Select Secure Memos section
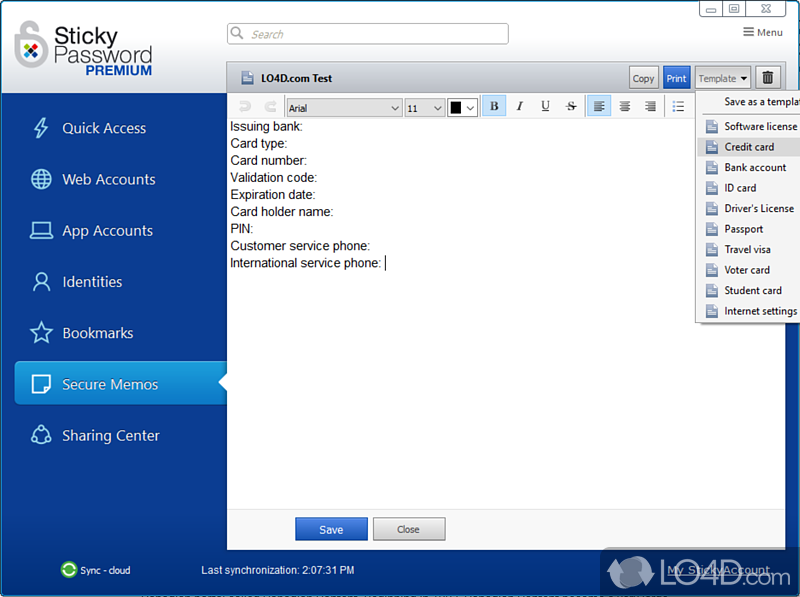Screen dimensions: 800x597 tap(121, 383)
